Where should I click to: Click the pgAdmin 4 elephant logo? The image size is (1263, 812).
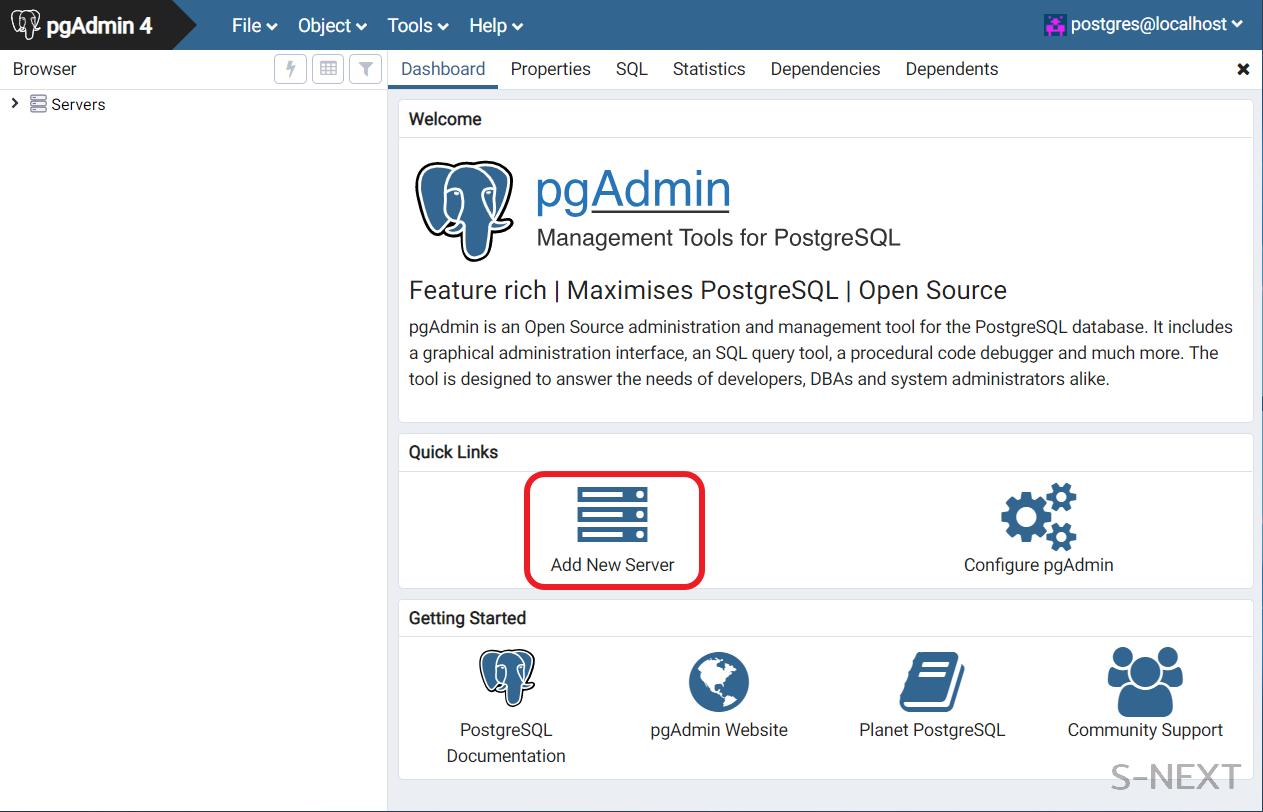26,25
